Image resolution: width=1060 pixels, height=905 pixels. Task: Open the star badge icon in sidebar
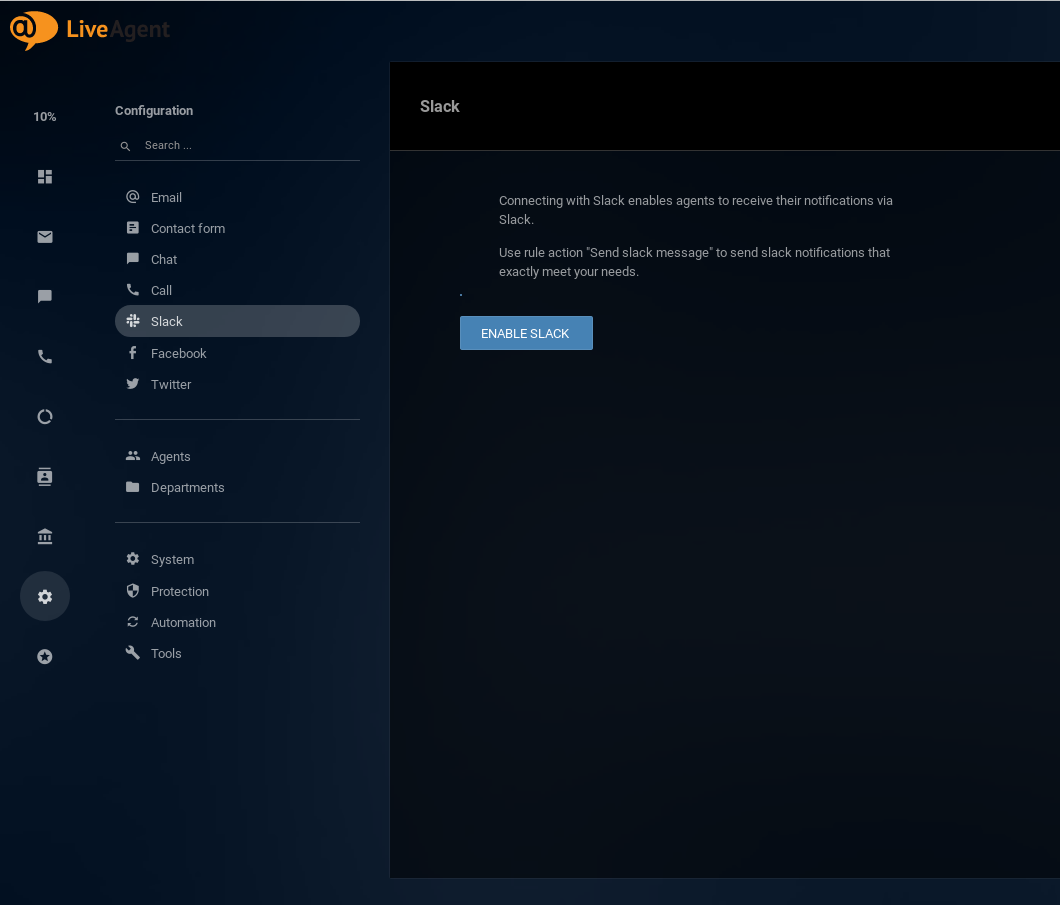coord(45,656)
